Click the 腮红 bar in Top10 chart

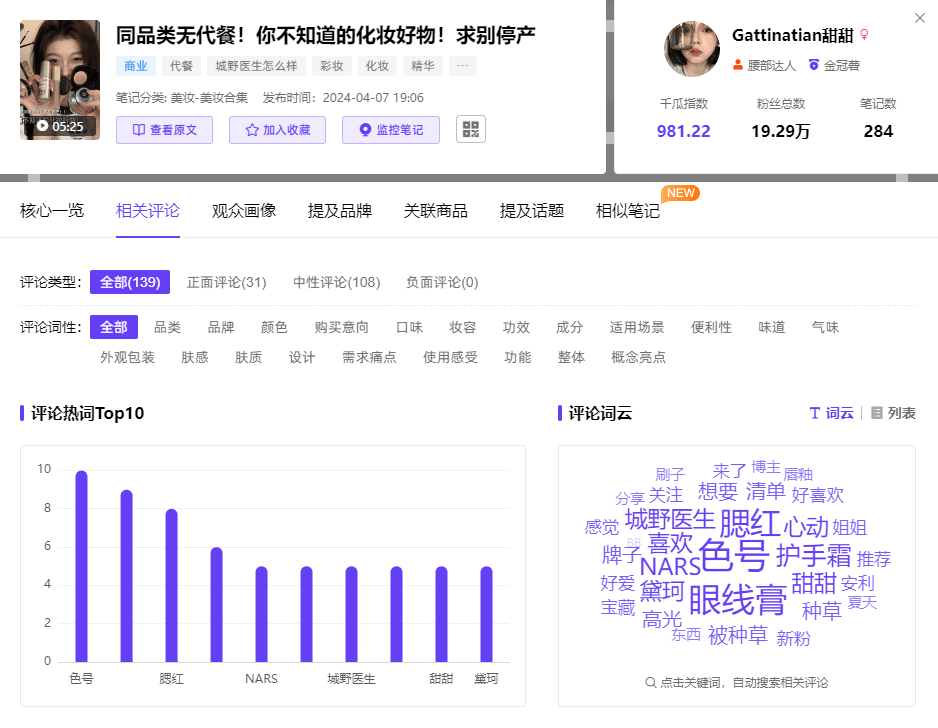[172, 586]
